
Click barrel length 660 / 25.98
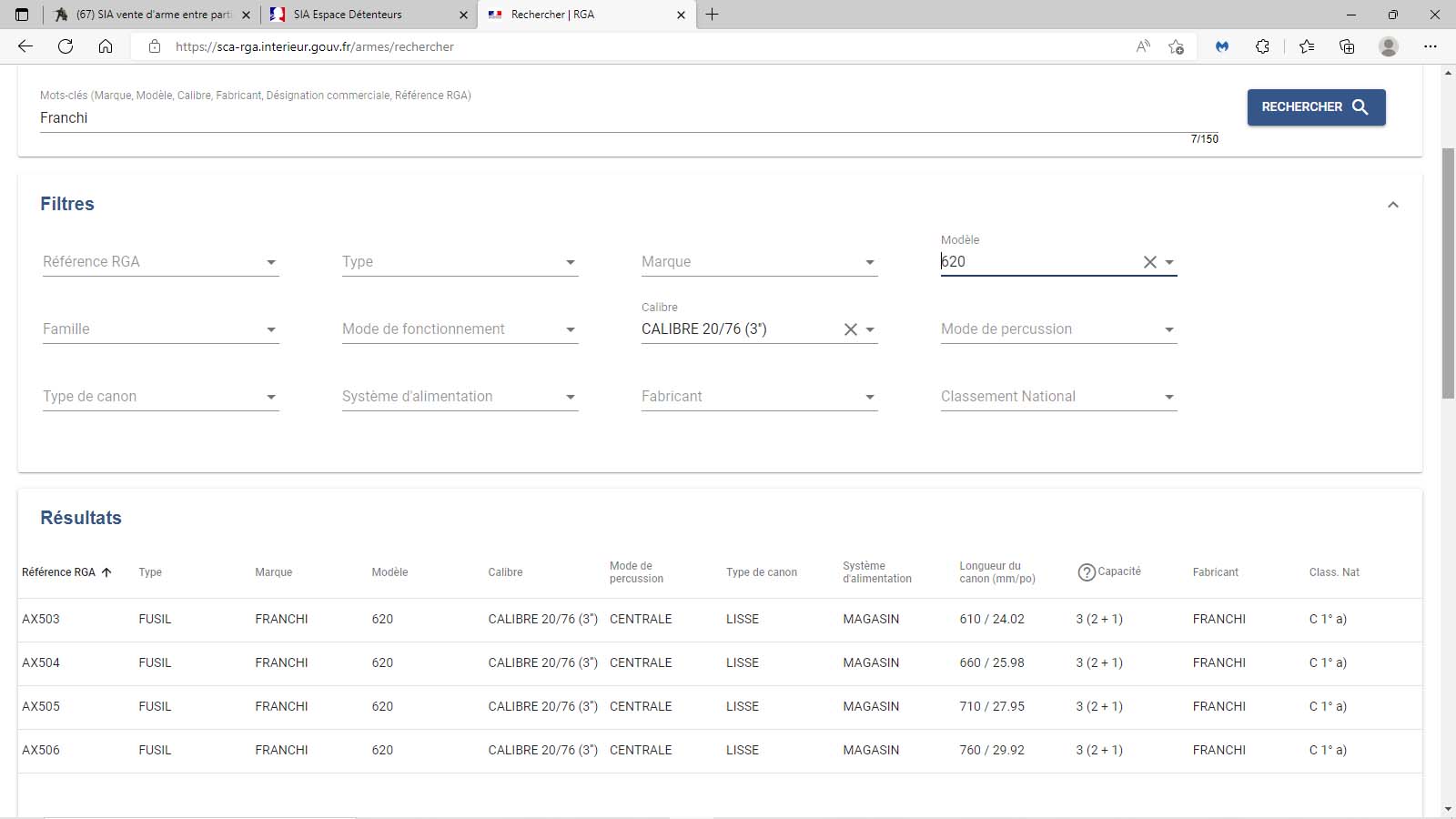992,663
